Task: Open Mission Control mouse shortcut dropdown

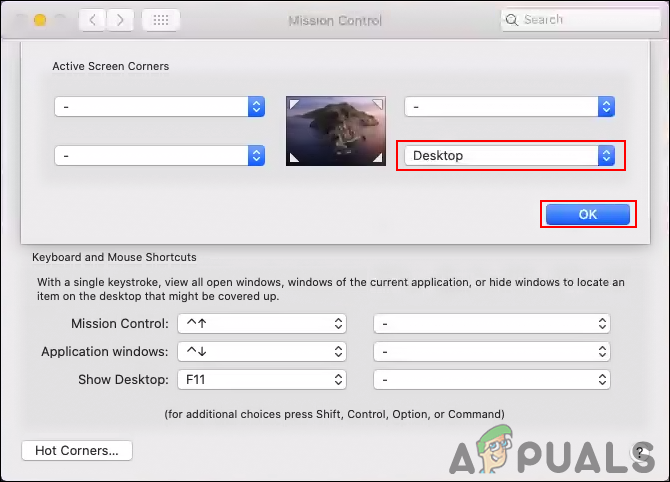Action: point(492,323)
